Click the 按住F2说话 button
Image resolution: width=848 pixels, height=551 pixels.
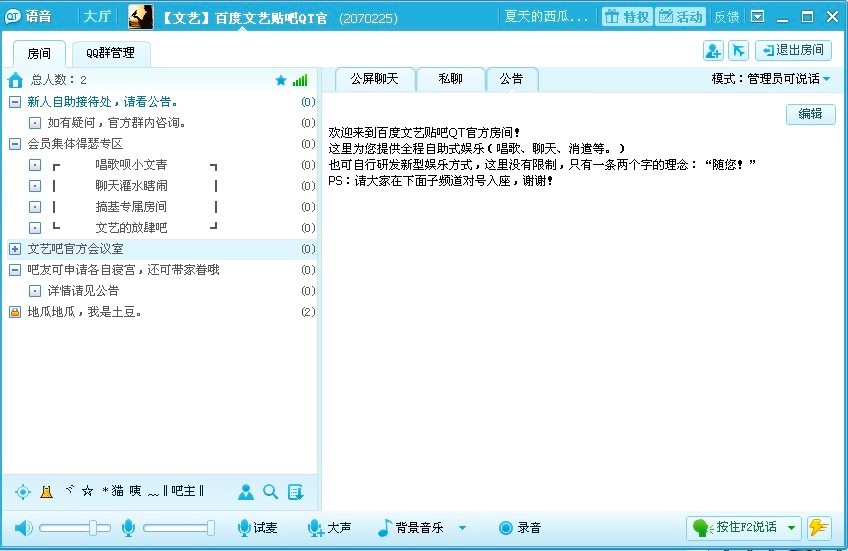(x=736, y=527)
